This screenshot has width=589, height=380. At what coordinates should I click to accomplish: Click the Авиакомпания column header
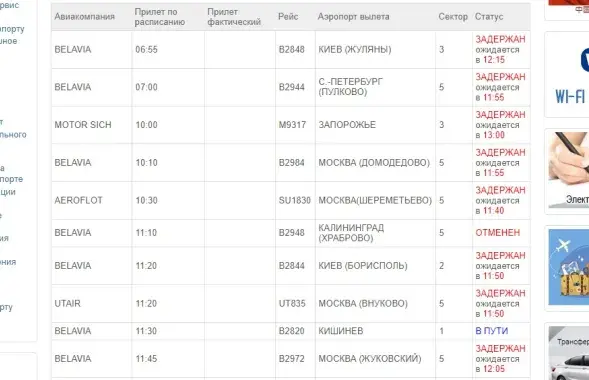point(85,17)
